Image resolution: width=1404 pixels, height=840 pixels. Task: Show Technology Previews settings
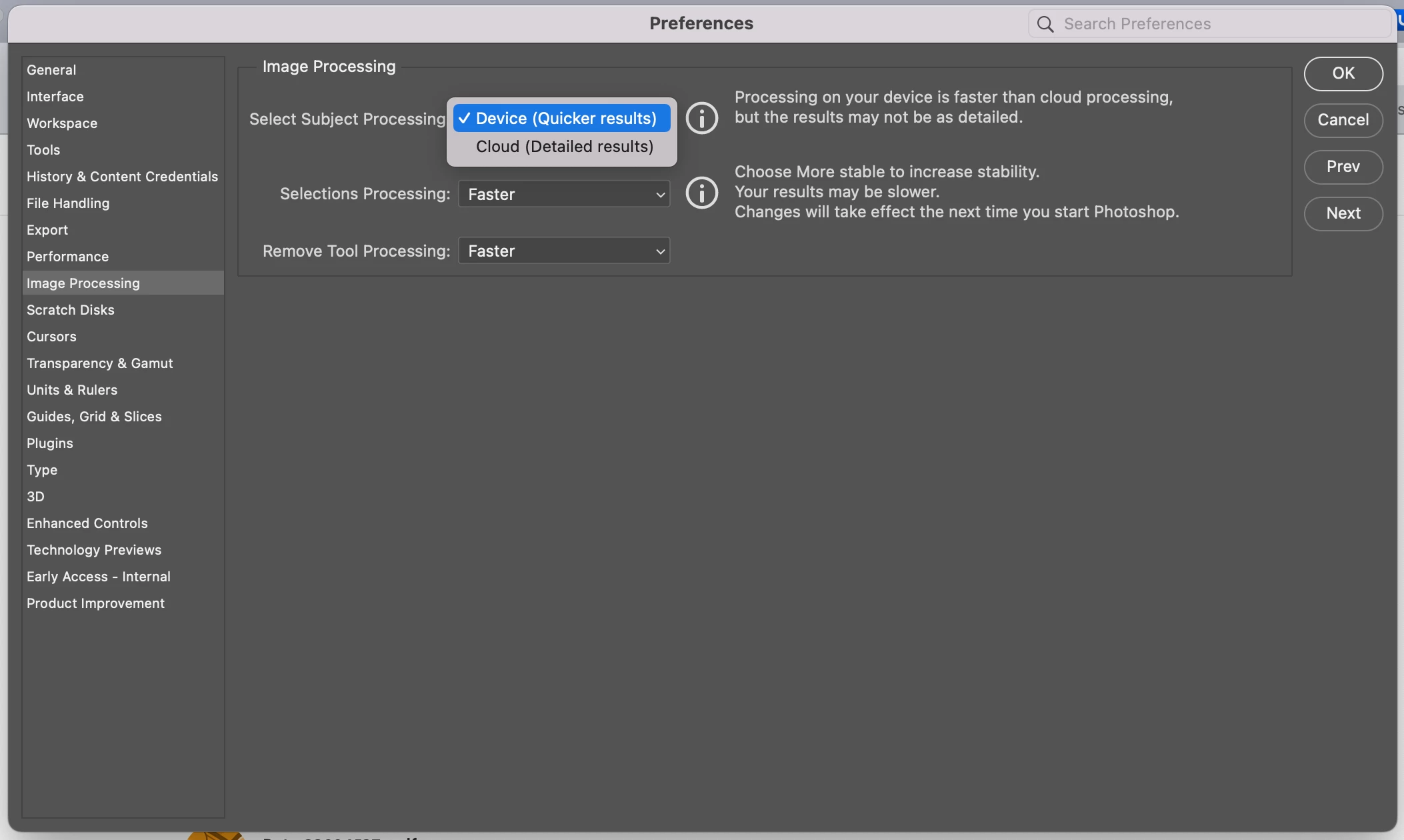94,550
